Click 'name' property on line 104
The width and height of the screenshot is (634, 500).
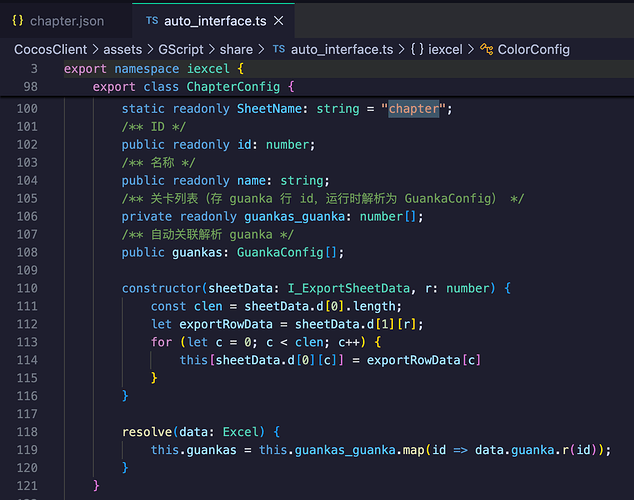pyautogui.click(x=251, y=180)
